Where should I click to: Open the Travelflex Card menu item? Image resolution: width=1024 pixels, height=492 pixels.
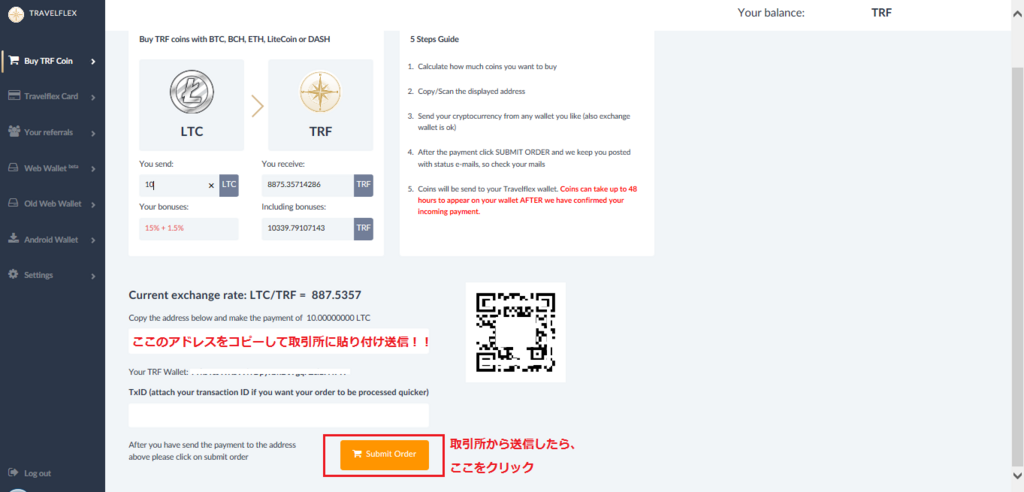click(52, 97)
